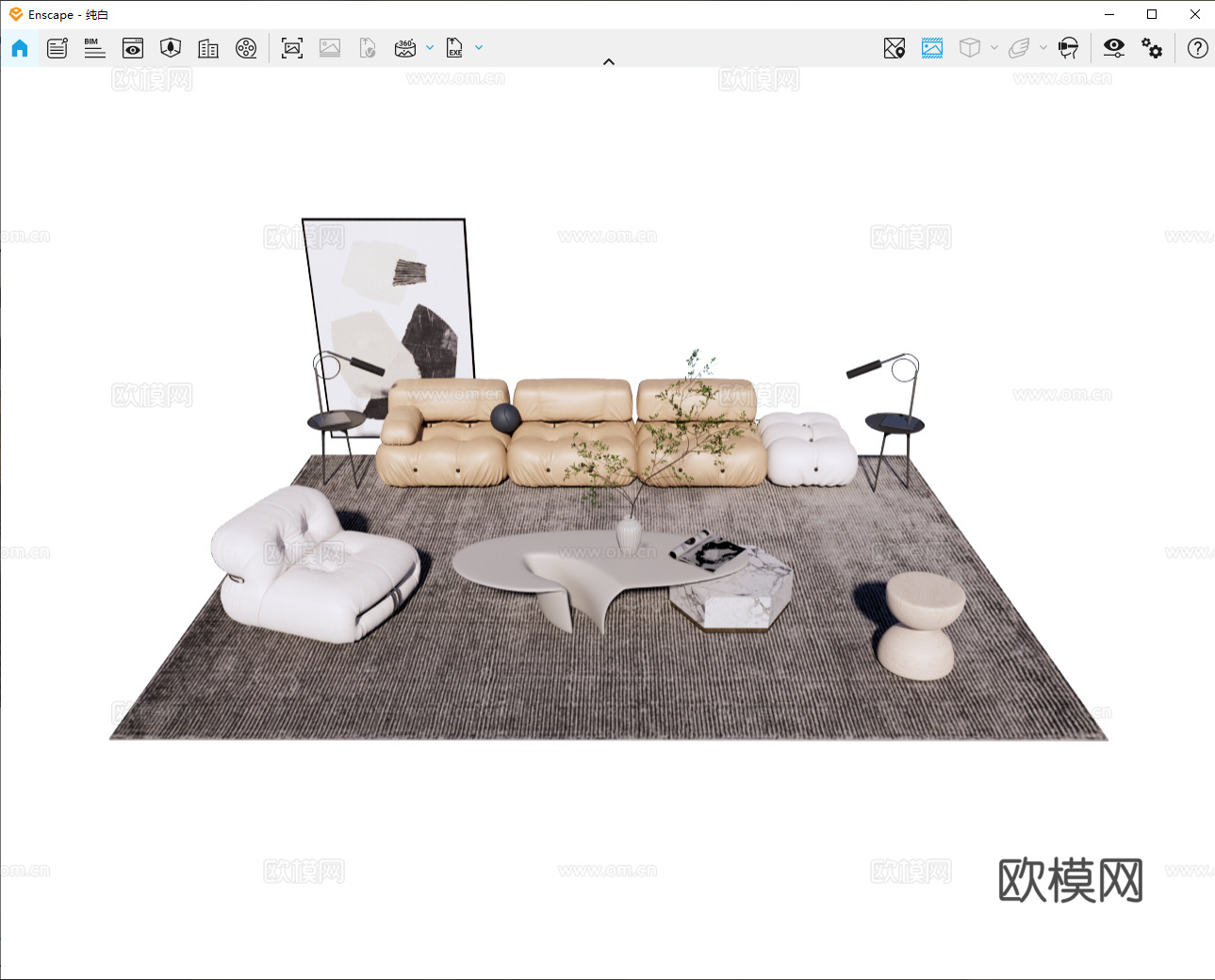Click the greyed-out export document icon
The image size is (1215, 980).
point(368,48)
